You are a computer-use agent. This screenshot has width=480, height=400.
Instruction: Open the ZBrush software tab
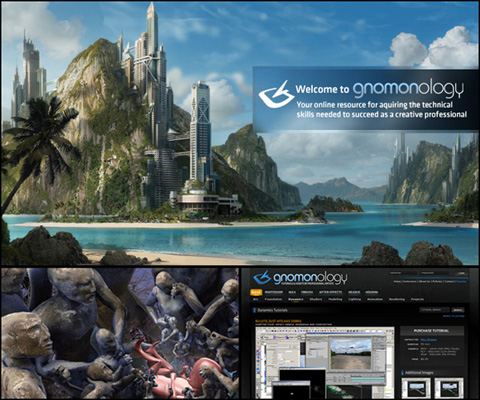(x=307, y=292)
